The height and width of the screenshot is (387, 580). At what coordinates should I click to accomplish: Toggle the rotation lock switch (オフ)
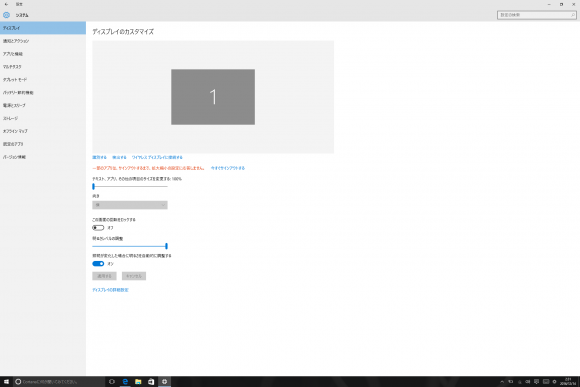(98, 228)
